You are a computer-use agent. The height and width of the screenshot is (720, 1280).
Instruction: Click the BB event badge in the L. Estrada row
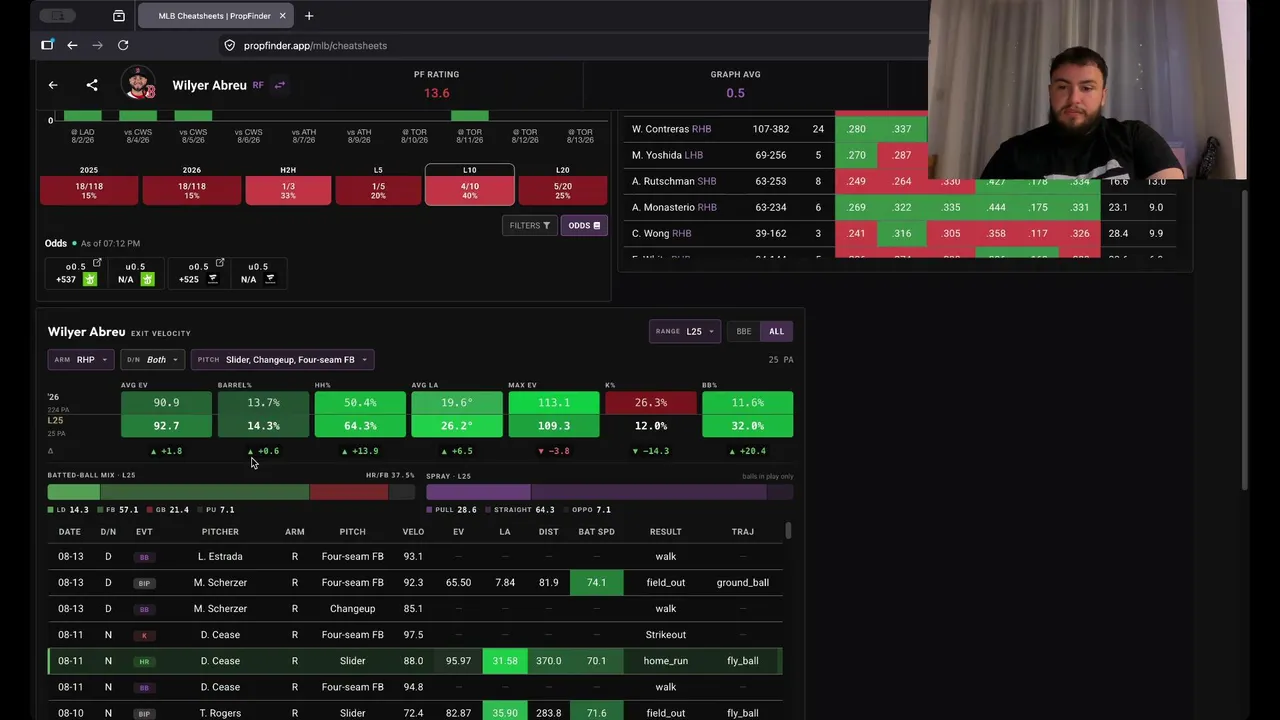[144, 557]
